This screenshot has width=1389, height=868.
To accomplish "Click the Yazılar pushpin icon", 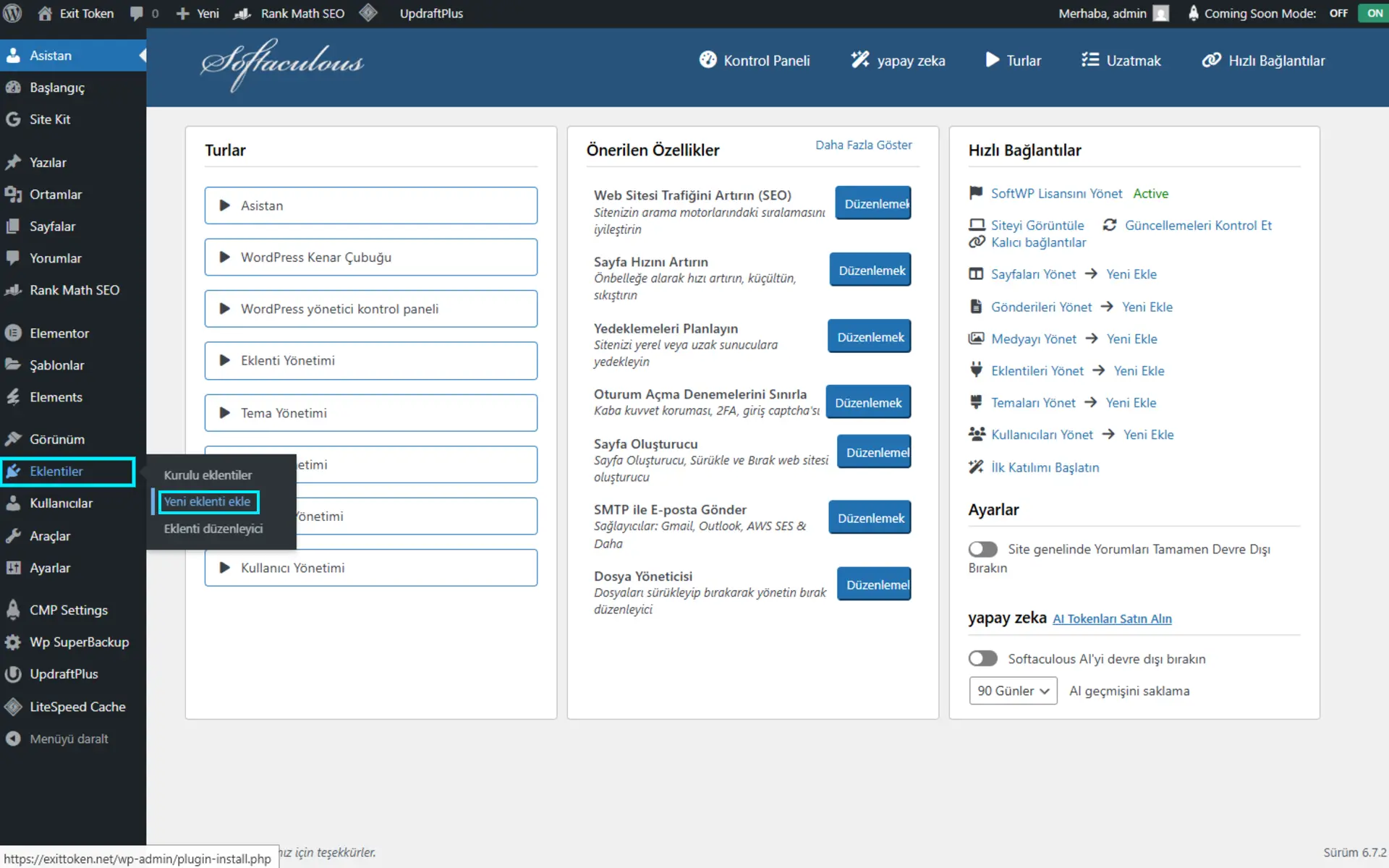I will 13,163.
